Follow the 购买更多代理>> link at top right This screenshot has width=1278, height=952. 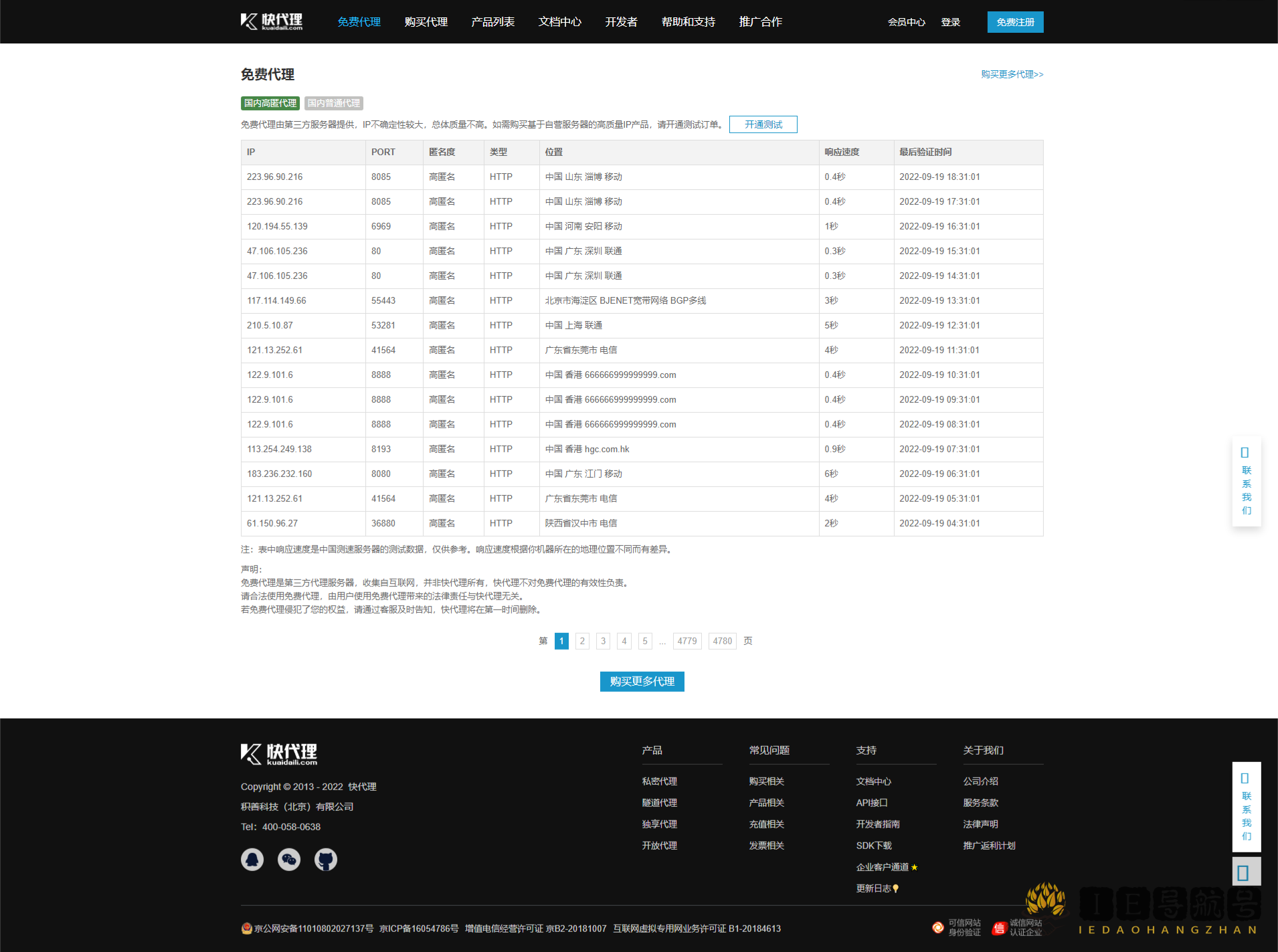[1012, 74]
